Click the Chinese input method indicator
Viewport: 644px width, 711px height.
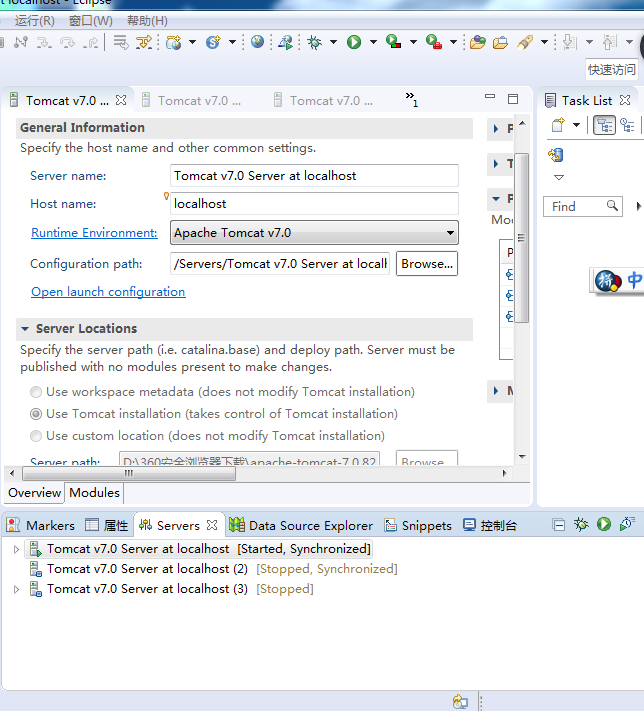(x=635, y=280)
